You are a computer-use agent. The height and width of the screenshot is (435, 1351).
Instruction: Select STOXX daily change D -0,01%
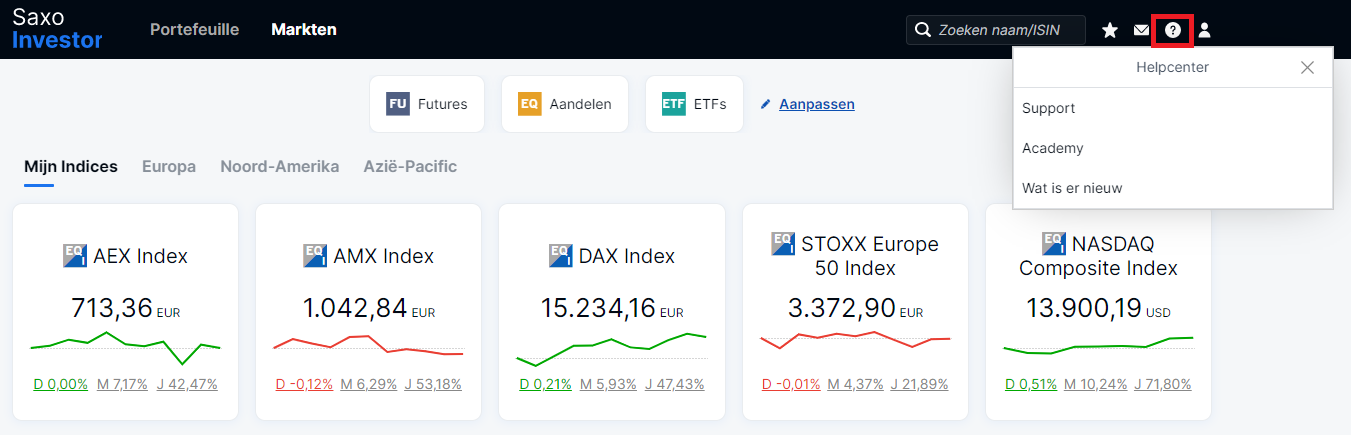(791, 384)
